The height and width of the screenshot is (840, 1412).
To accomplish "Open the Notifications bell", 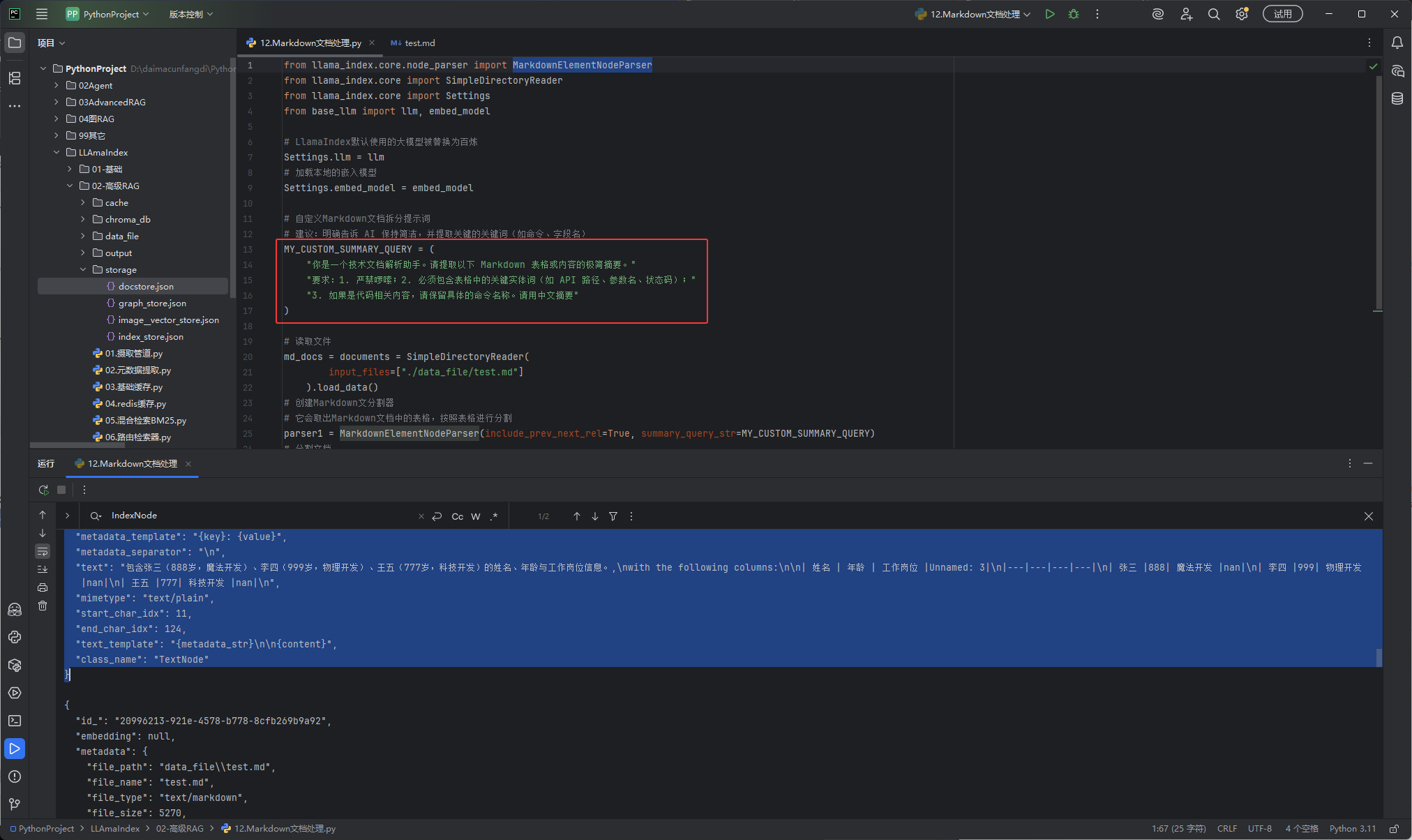I will (1397, 43).
